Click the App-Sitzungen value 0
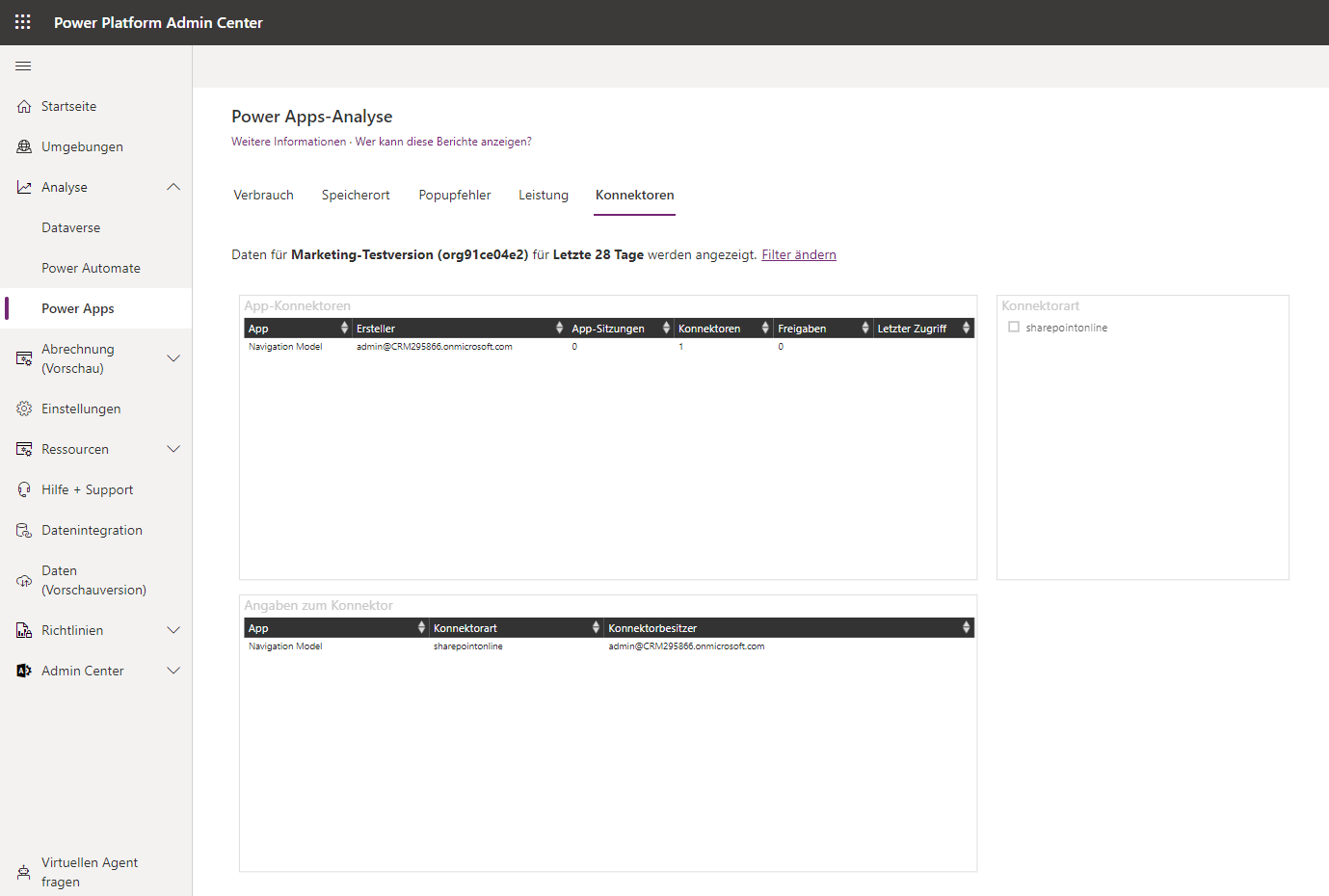 click(x=574, y=347)
